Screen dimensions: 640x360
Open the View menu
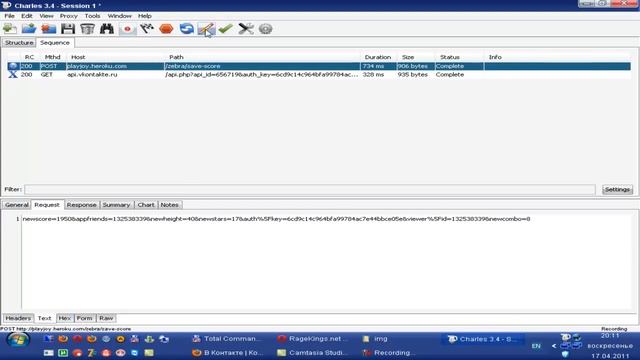pos(47,16)
